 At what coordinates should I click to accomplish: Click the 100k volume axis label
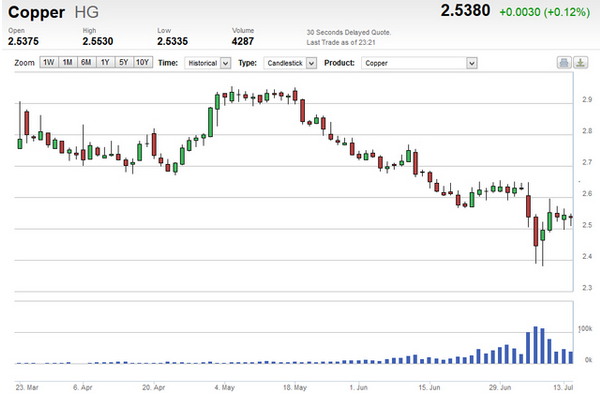pos(585,329)
